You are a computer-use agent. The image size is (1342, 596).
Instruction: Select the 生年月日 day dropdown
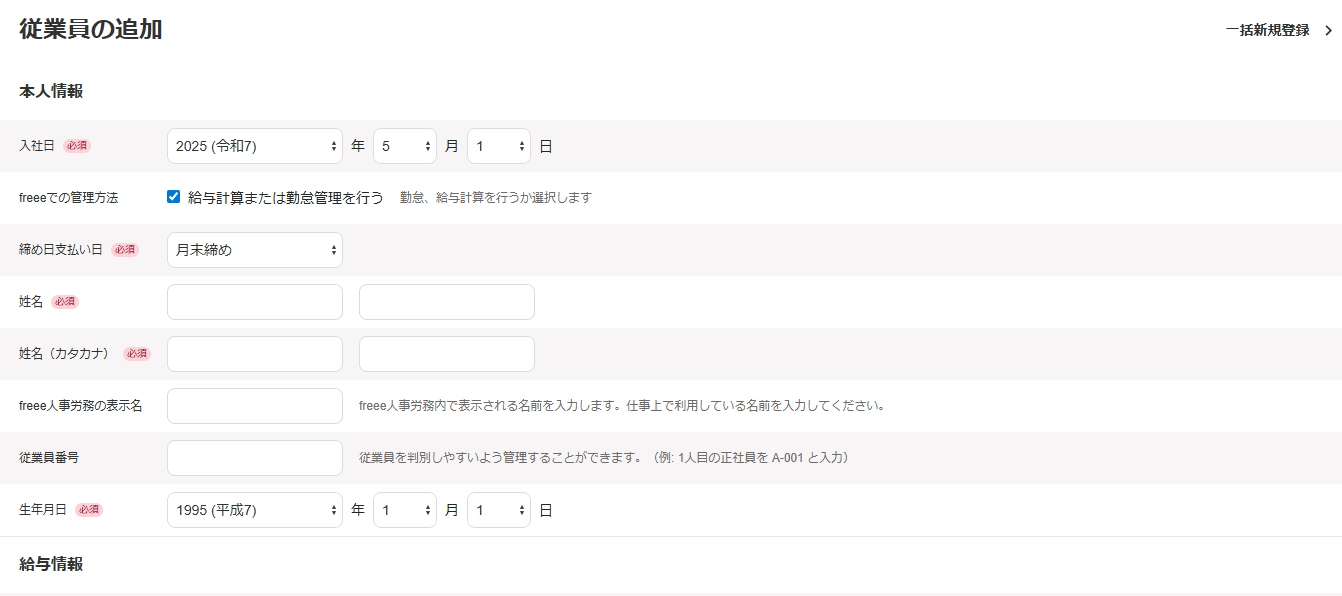point(498,510)
